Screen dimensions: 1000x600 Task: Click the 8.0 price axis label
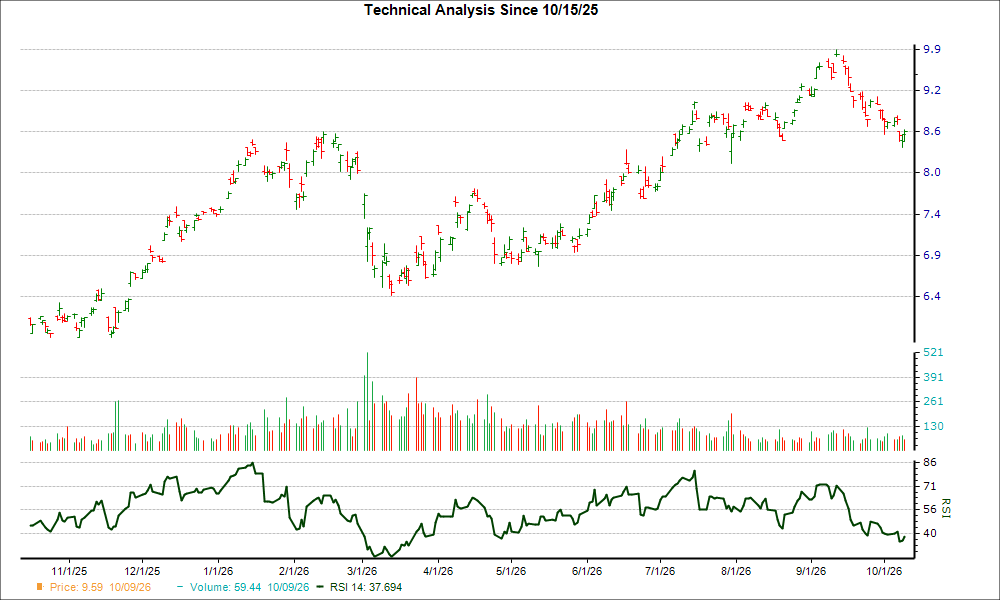click(x=932, y=172)
